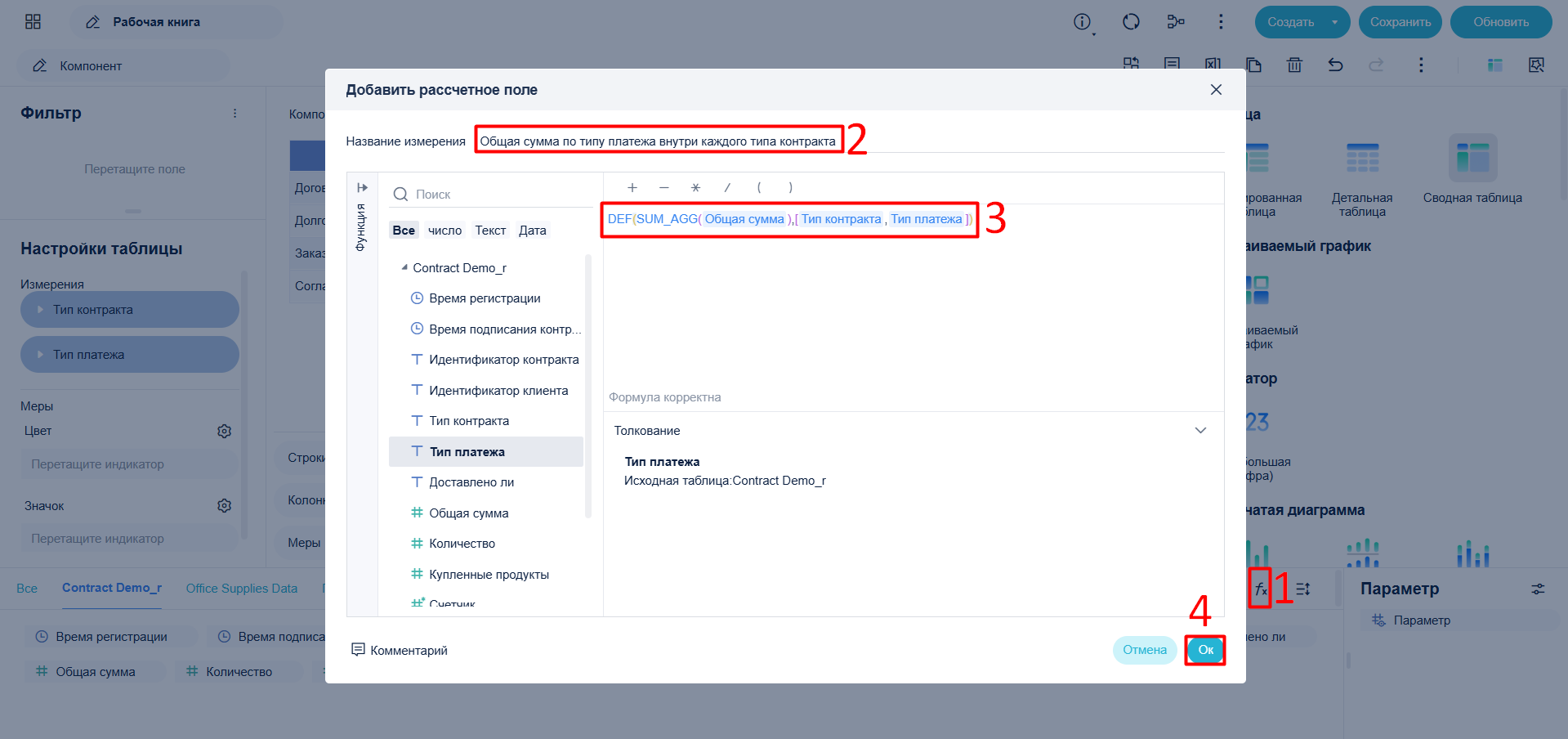1568x739 pixels.
Task: Collapse the function panel arrow icon
Action: click(x=362, y=187)
